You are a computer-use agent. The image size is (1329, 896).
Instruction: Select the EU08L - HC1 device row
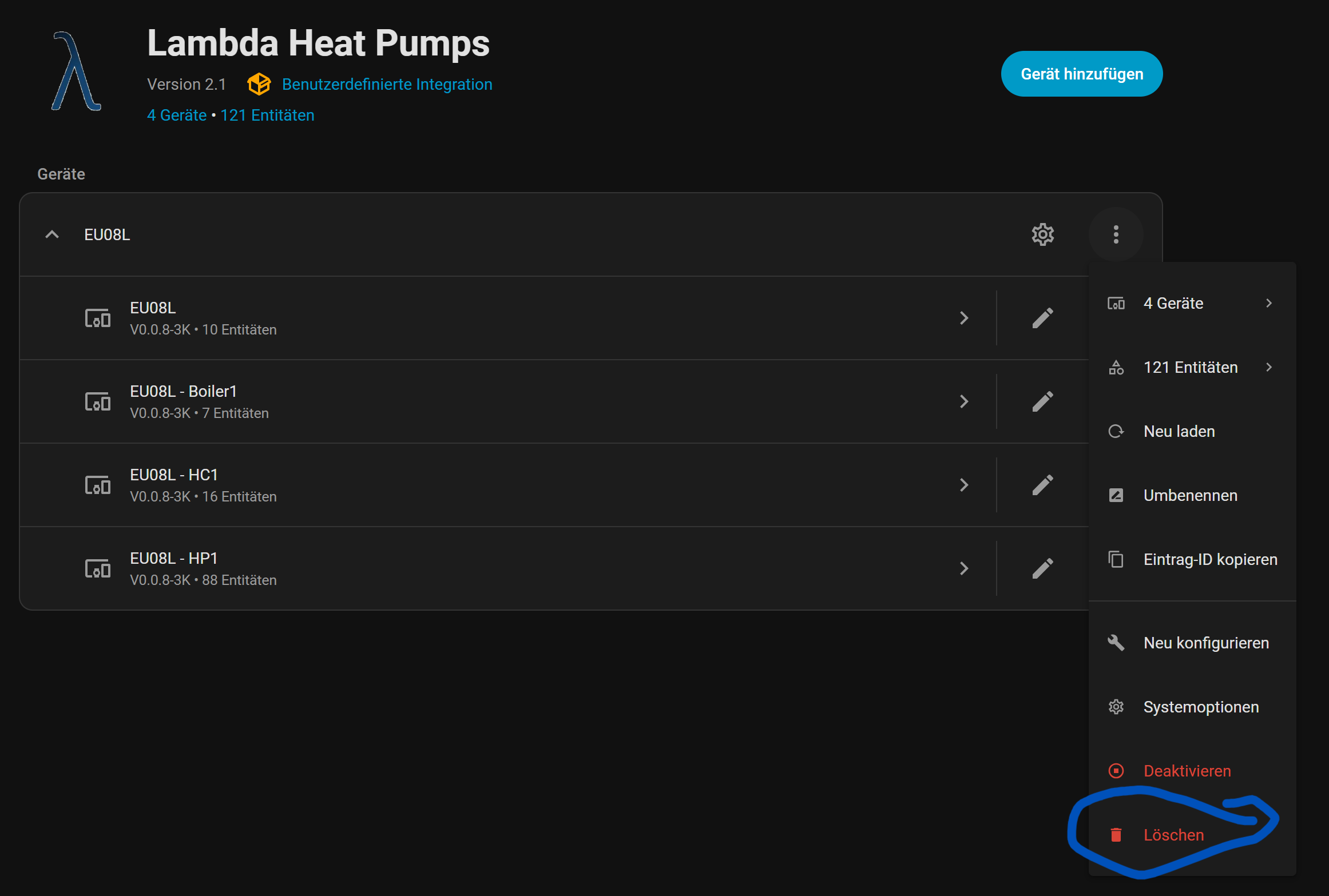pos(458,485)
